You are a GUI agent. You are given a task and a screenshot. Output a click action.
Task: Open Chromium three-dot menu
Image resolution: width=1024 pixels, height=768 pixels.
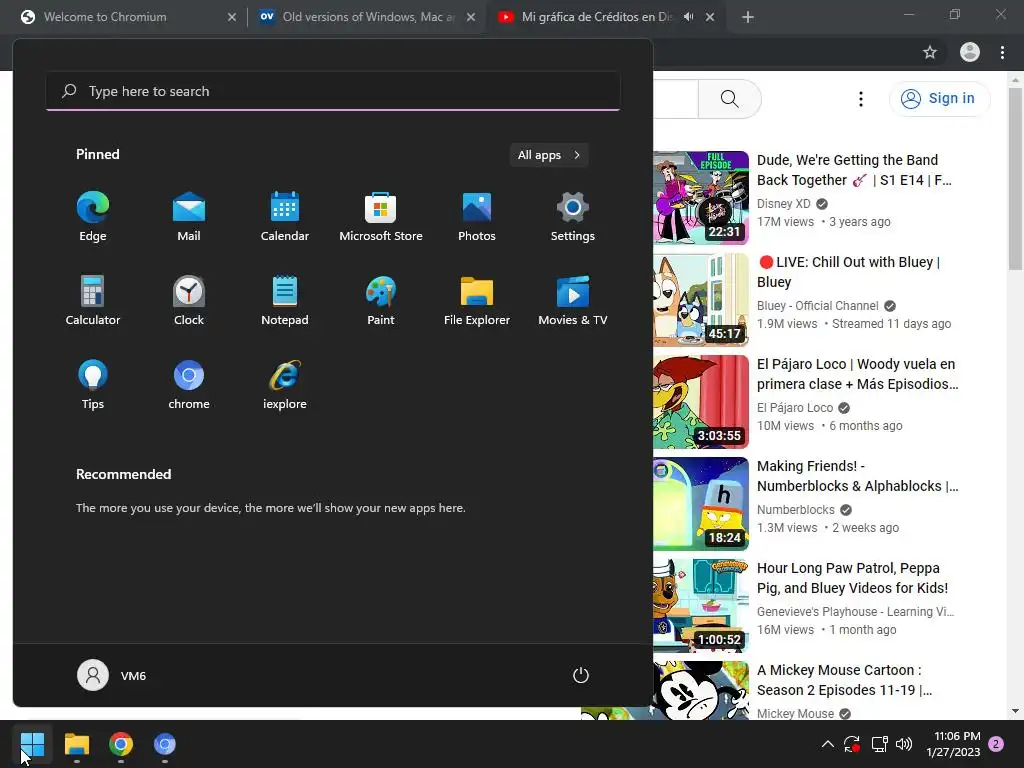(1002, 52)
